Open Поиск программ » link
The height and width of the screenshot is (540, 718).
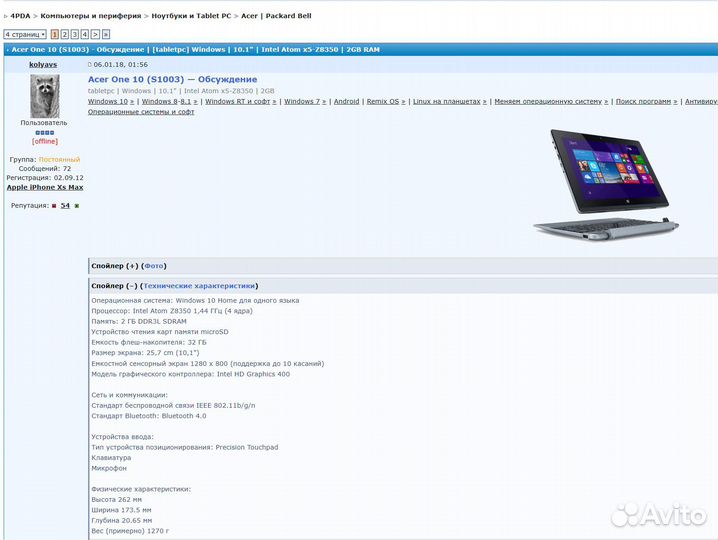point(647,101)
